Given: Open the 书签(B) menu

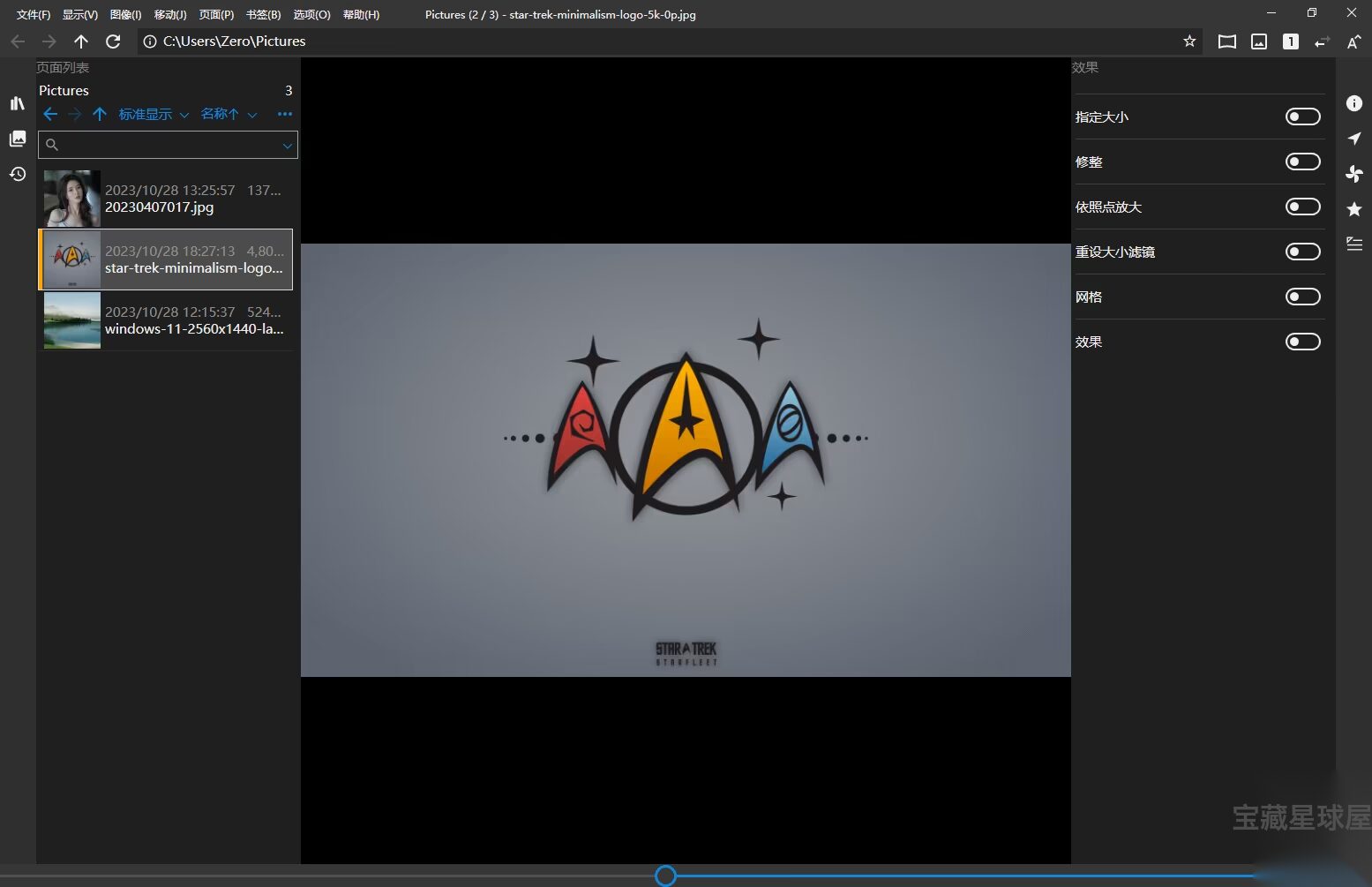Looking at the screenshot, I should click(x=264, y=14).
